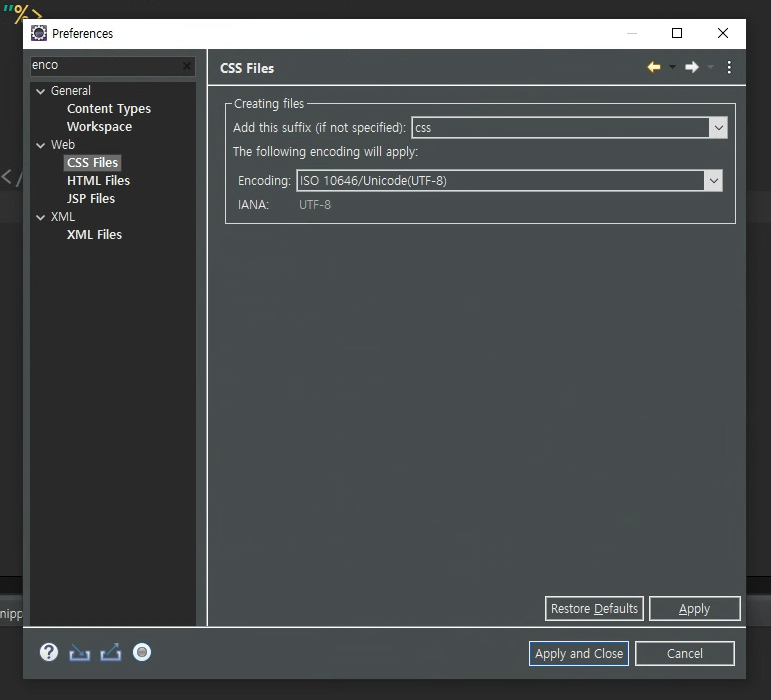Click the General category label
The image size is (771, 700).
70,91
